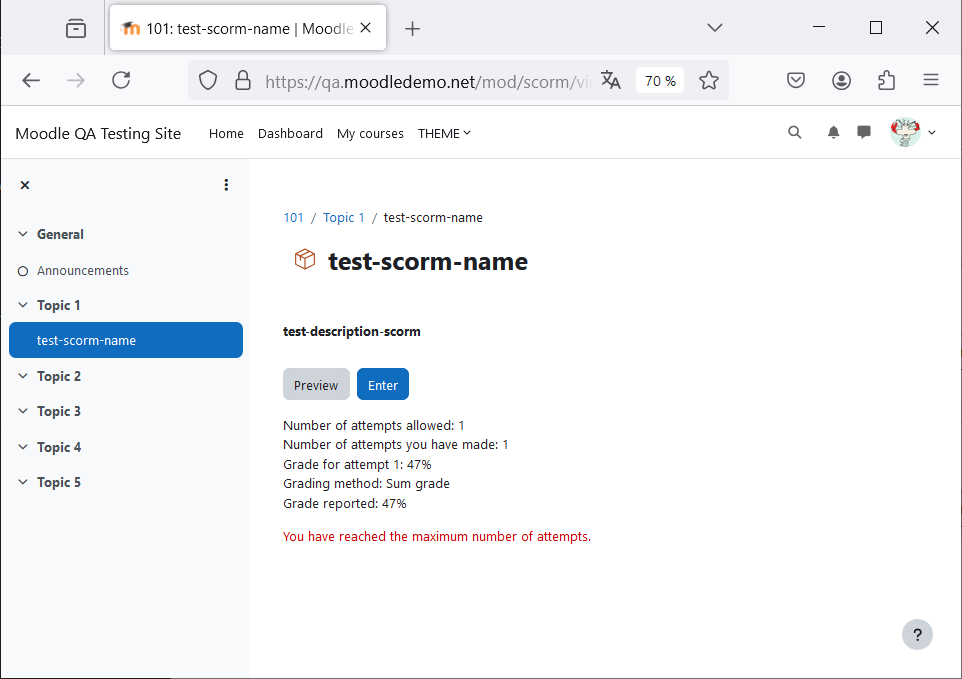This screenshot has width=962, height=679.
Task: Open browser extensions panel
Action: tap(887, 80)
